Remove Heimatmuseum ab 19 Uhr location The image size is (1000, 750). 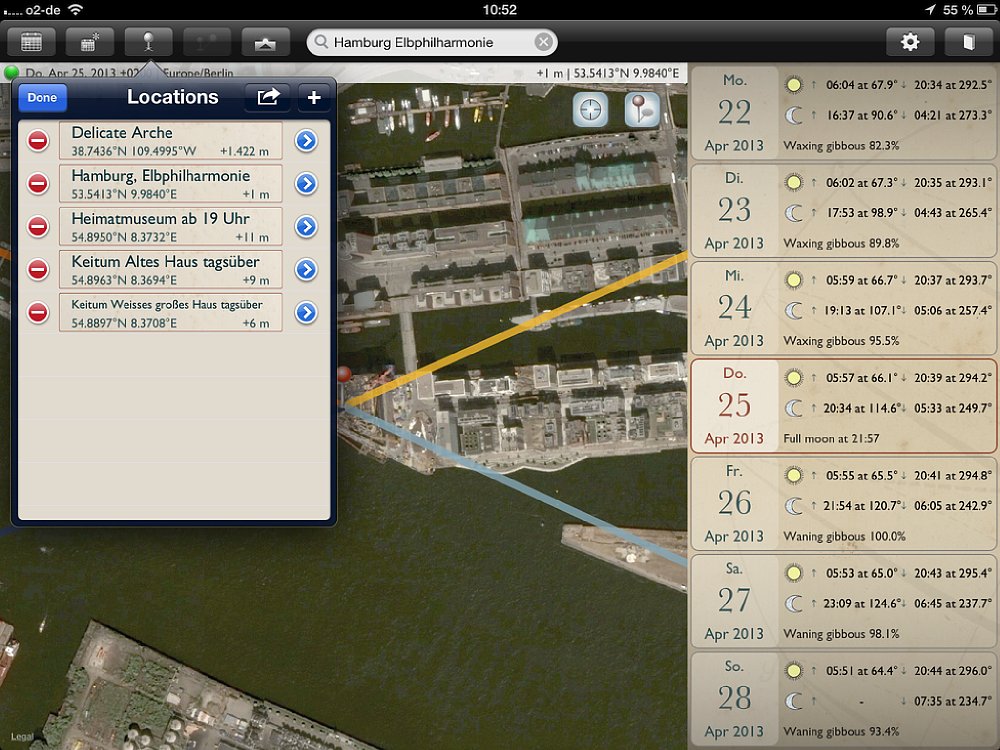(x=38, y=226)
